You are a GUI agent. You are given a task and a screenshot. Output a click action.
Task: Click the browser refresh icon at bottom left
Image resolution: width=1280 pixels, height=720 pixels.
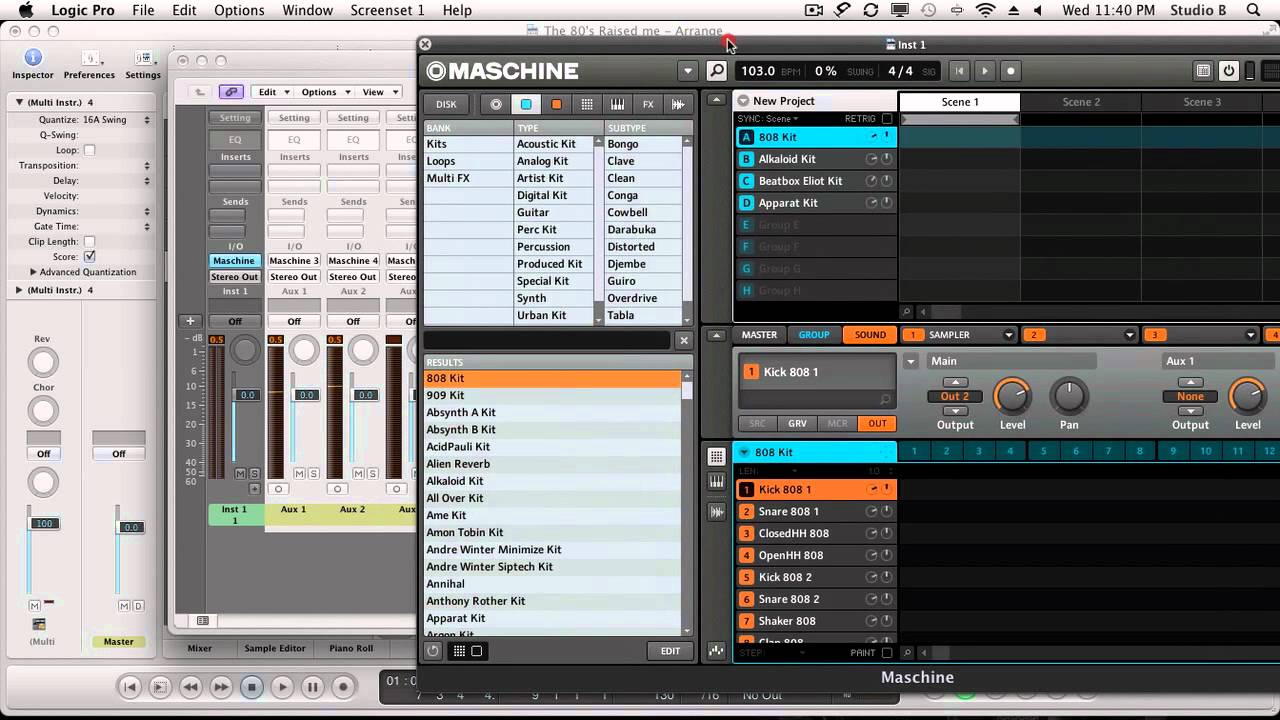point(433,651)
